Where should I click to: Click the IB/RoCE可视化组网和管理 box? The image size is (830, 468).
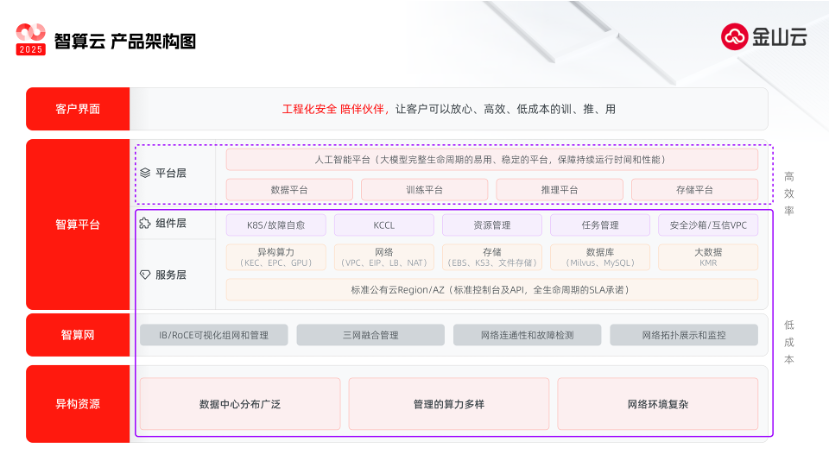[213, 335]
